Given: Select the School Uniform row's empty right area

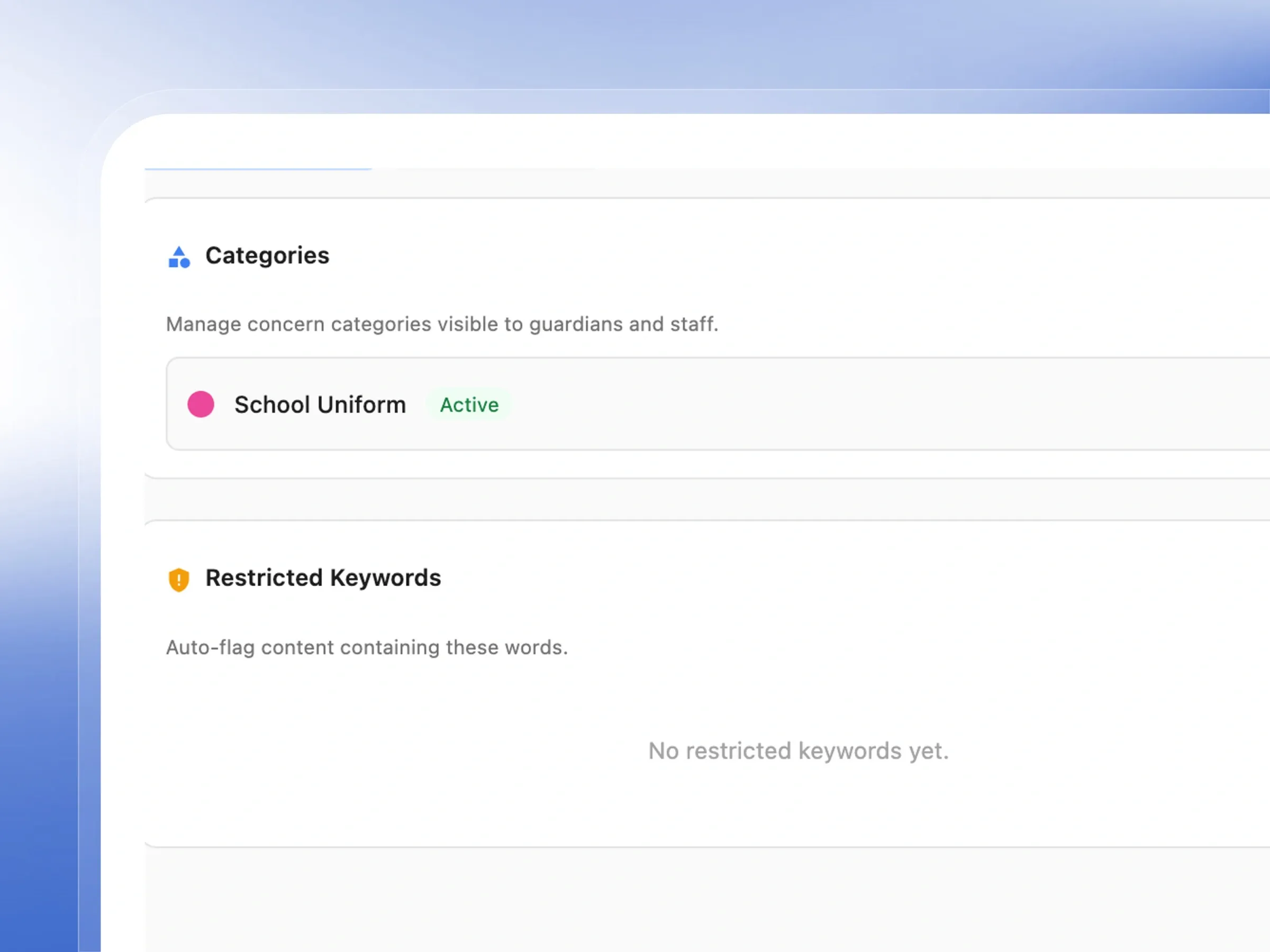Looking at the screenshot, I should pos(890,404).
